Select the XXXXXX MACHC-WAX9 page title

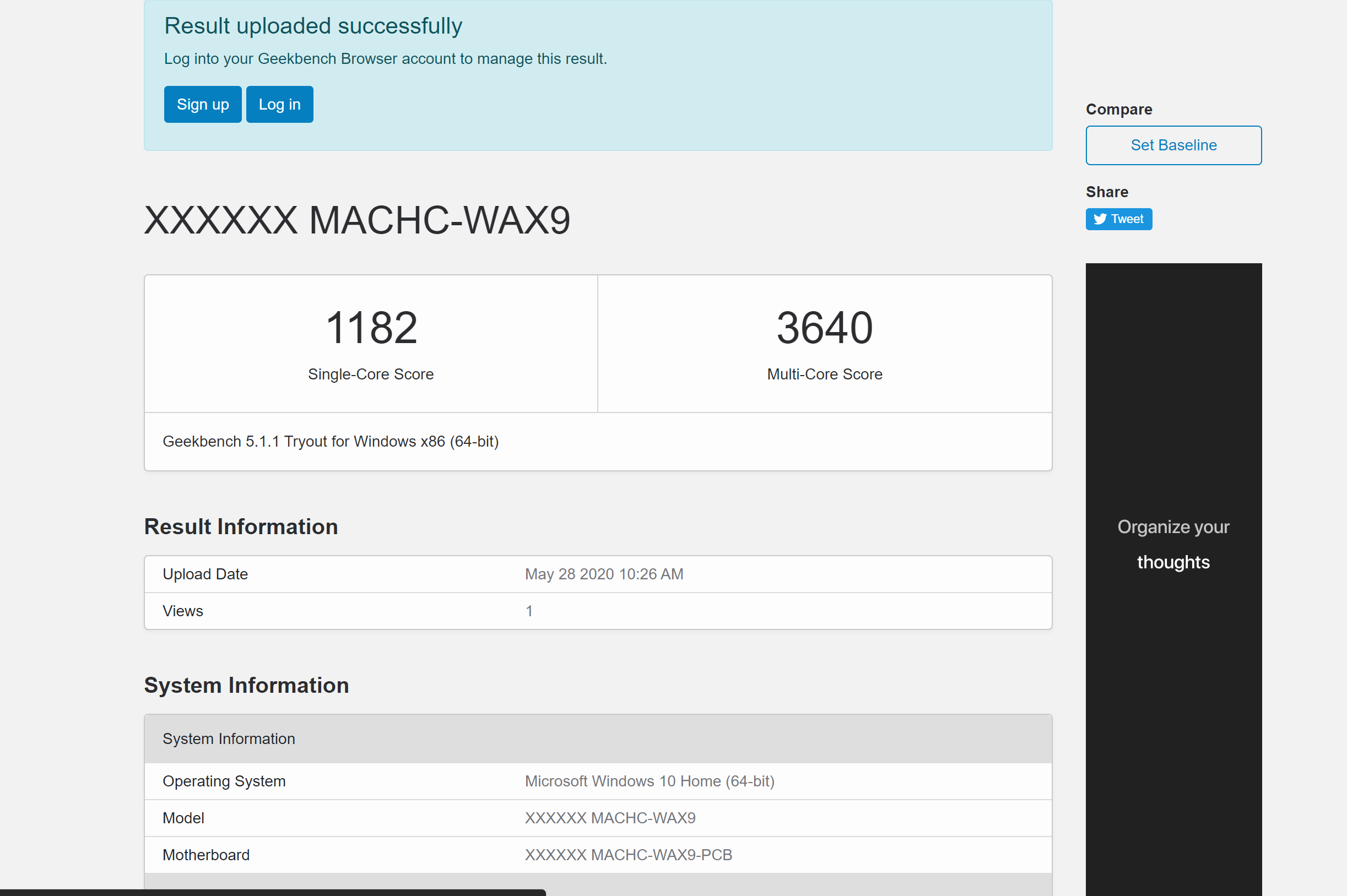(x=357, y=220)
